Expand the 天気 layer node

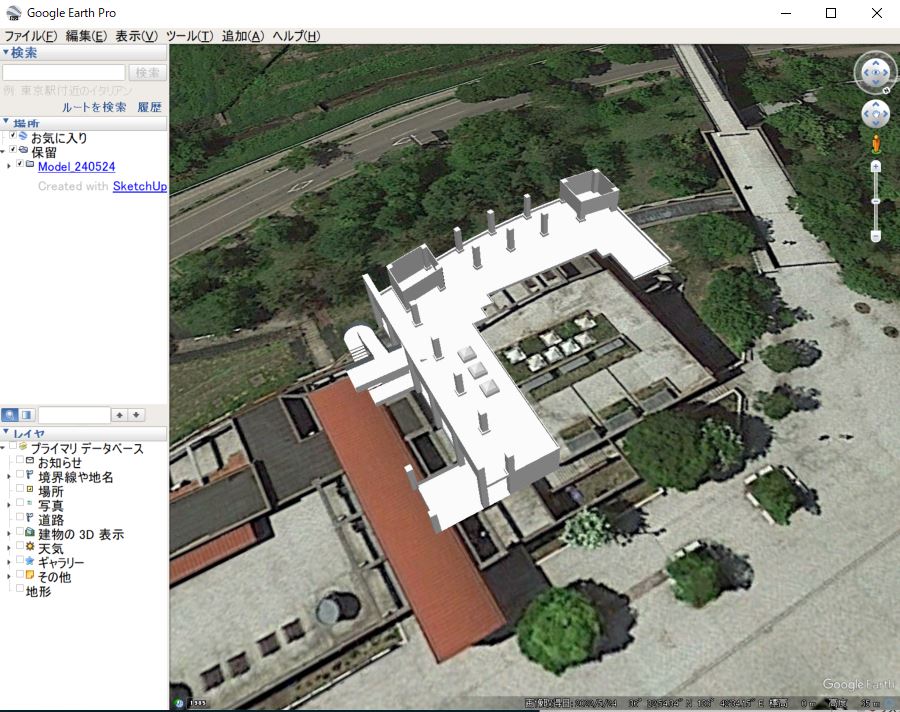pos(9,548)
